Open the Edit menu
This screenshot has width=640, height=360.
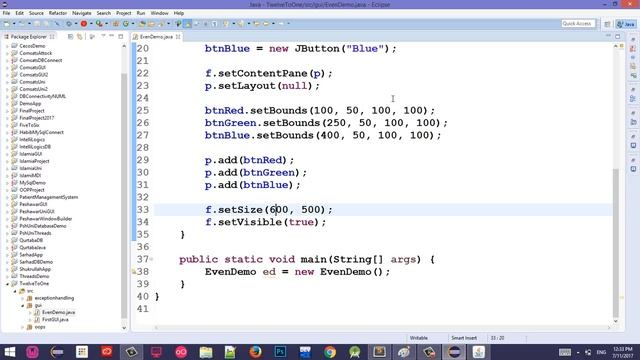(x=19, y=13)
